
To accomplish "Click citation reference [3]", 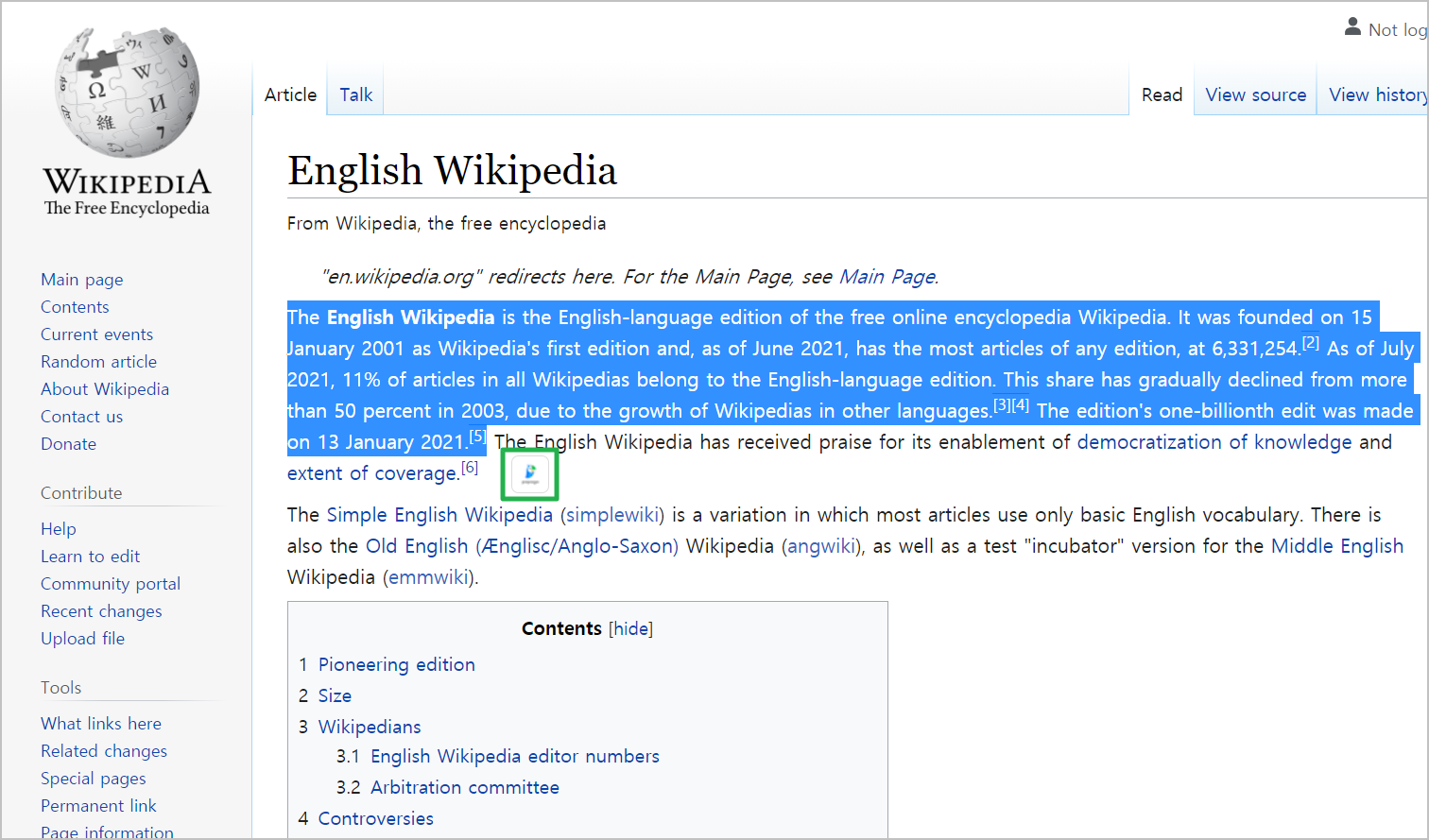I will click(x=1002, y=405).
